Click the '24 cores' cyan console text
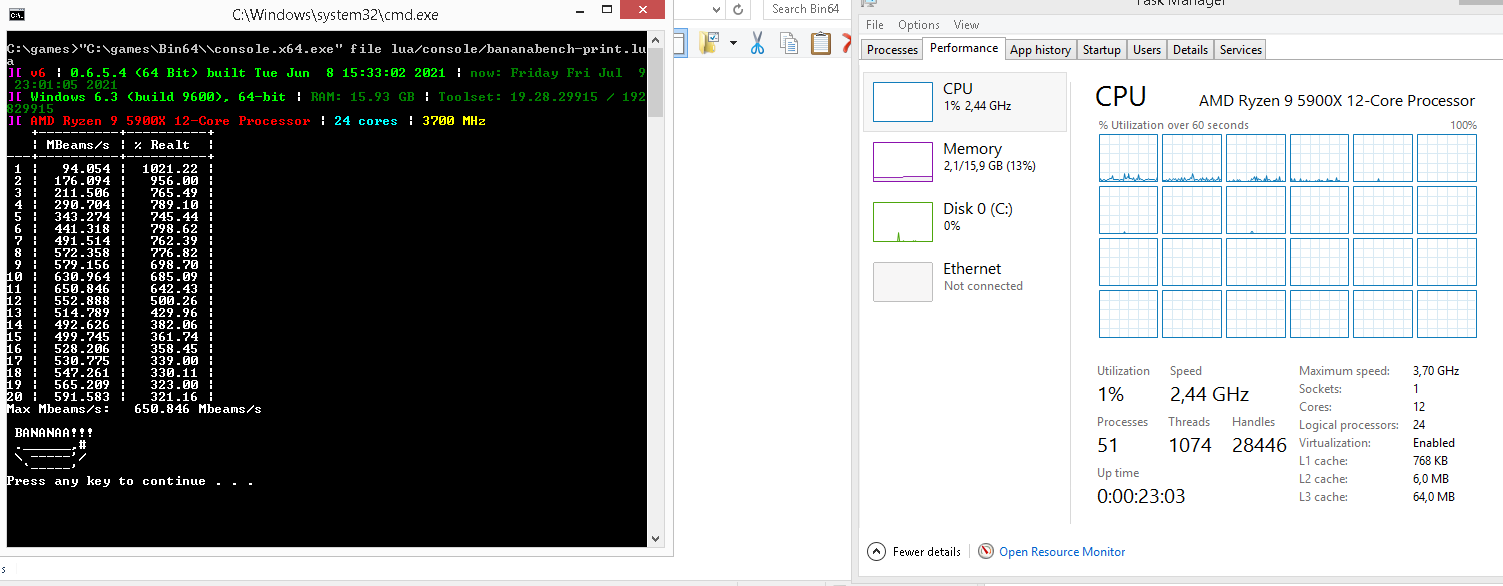The height and width of the screenshot is (586, 1503). pos(365,121)
